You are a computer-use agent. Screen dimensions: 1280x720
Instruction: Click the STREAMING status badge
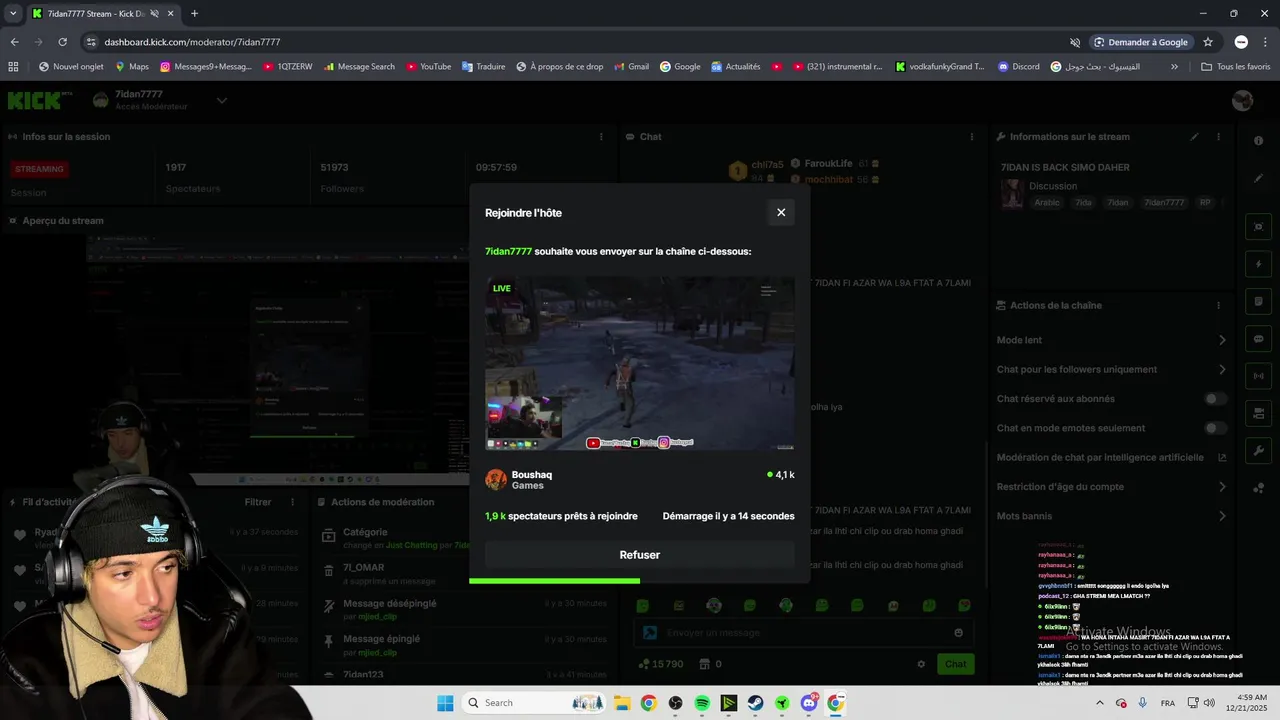[40, 169]
